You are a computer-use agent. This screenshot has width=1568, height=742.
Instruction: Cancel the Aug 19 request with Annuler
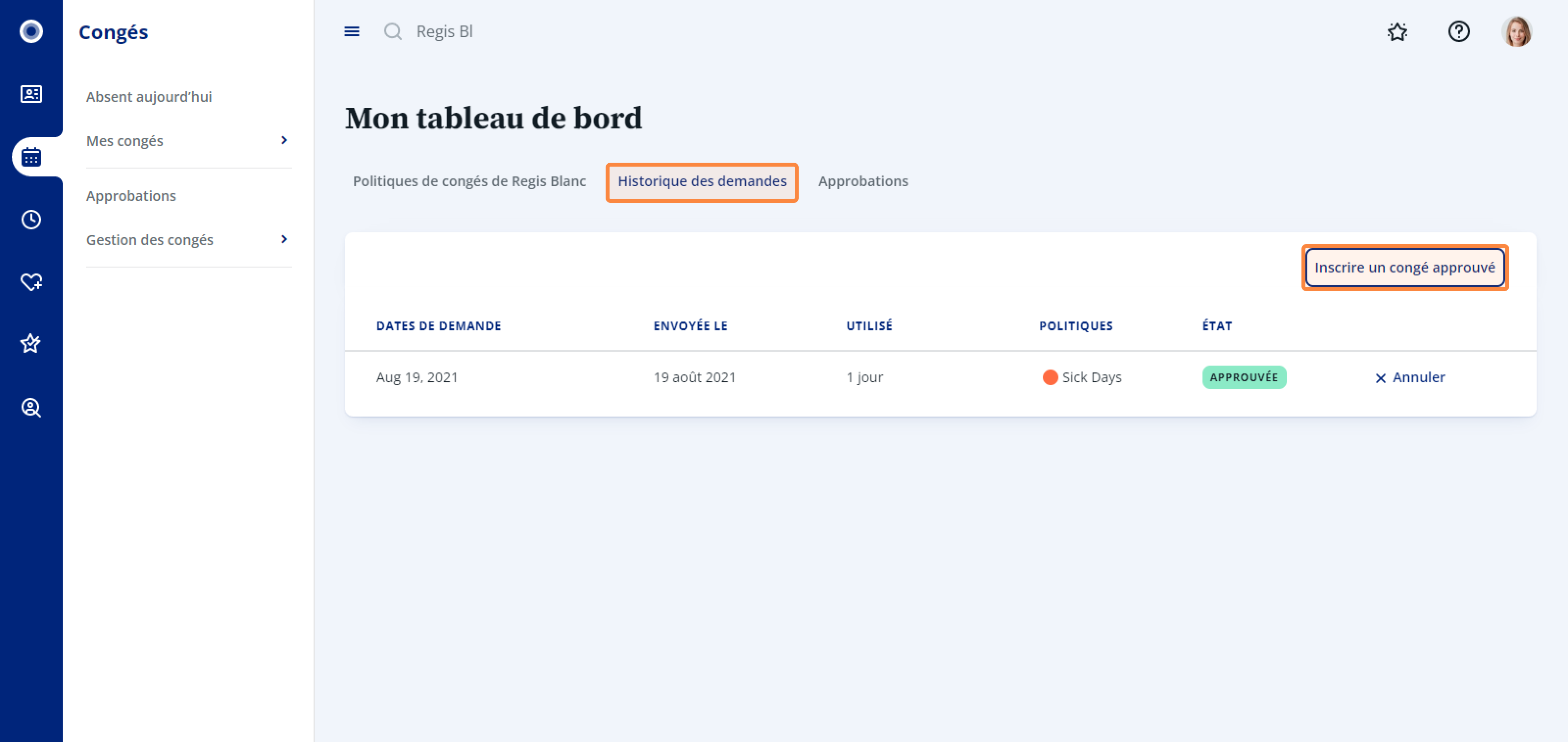click(1410, 377)
